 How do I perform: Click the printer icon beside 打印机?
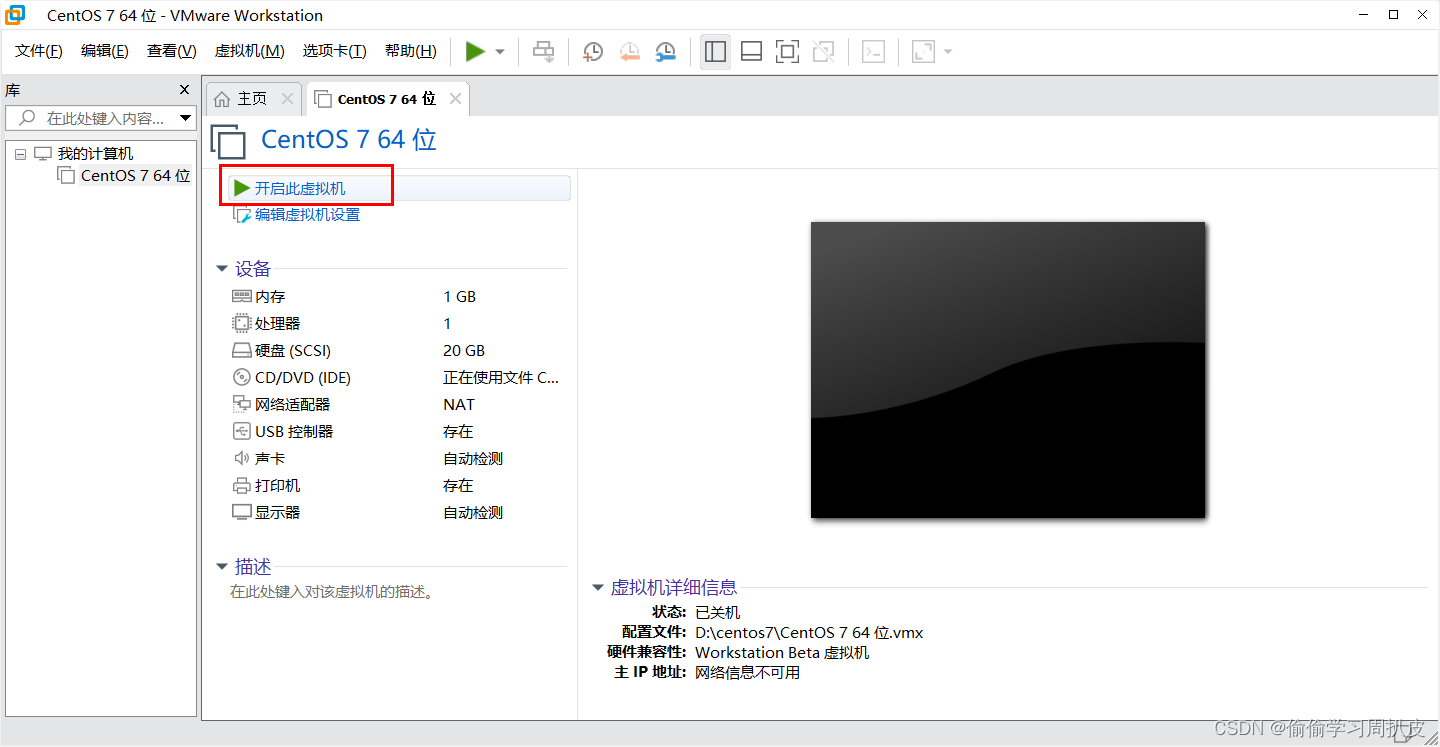click(241, 485)
